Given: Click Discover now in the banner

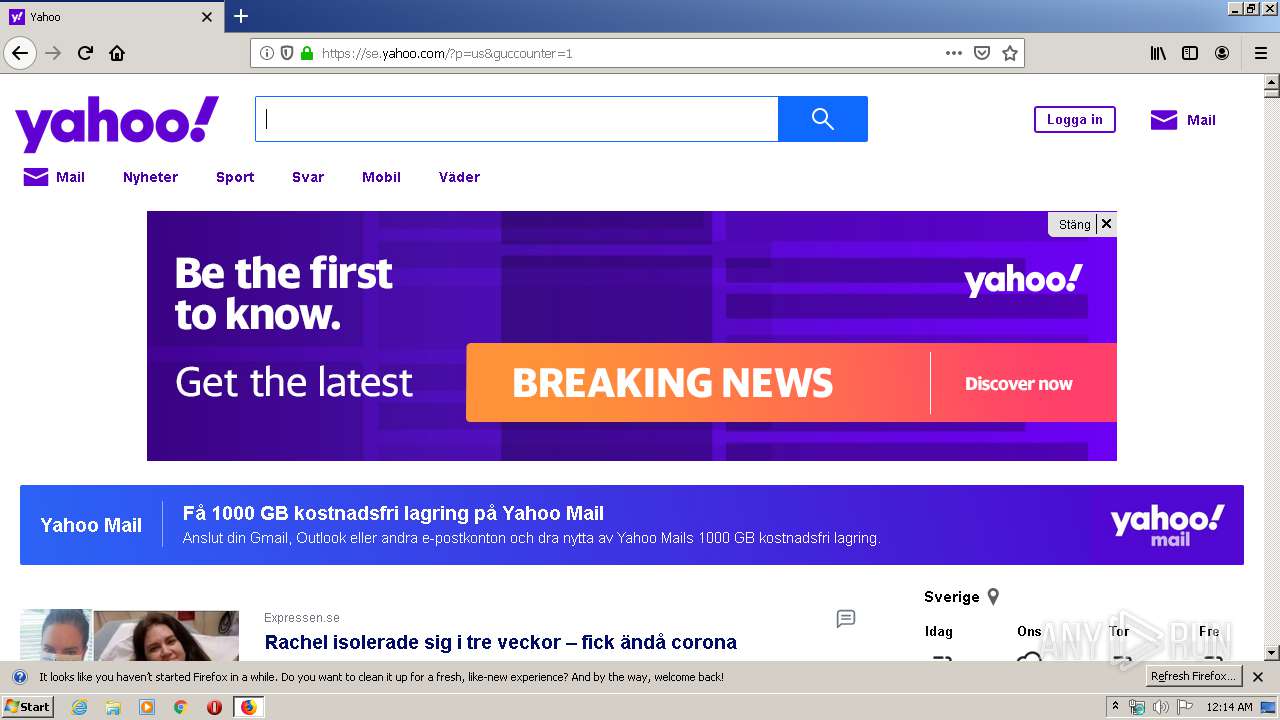Looking at the screenshot, I should [1018, 384].
